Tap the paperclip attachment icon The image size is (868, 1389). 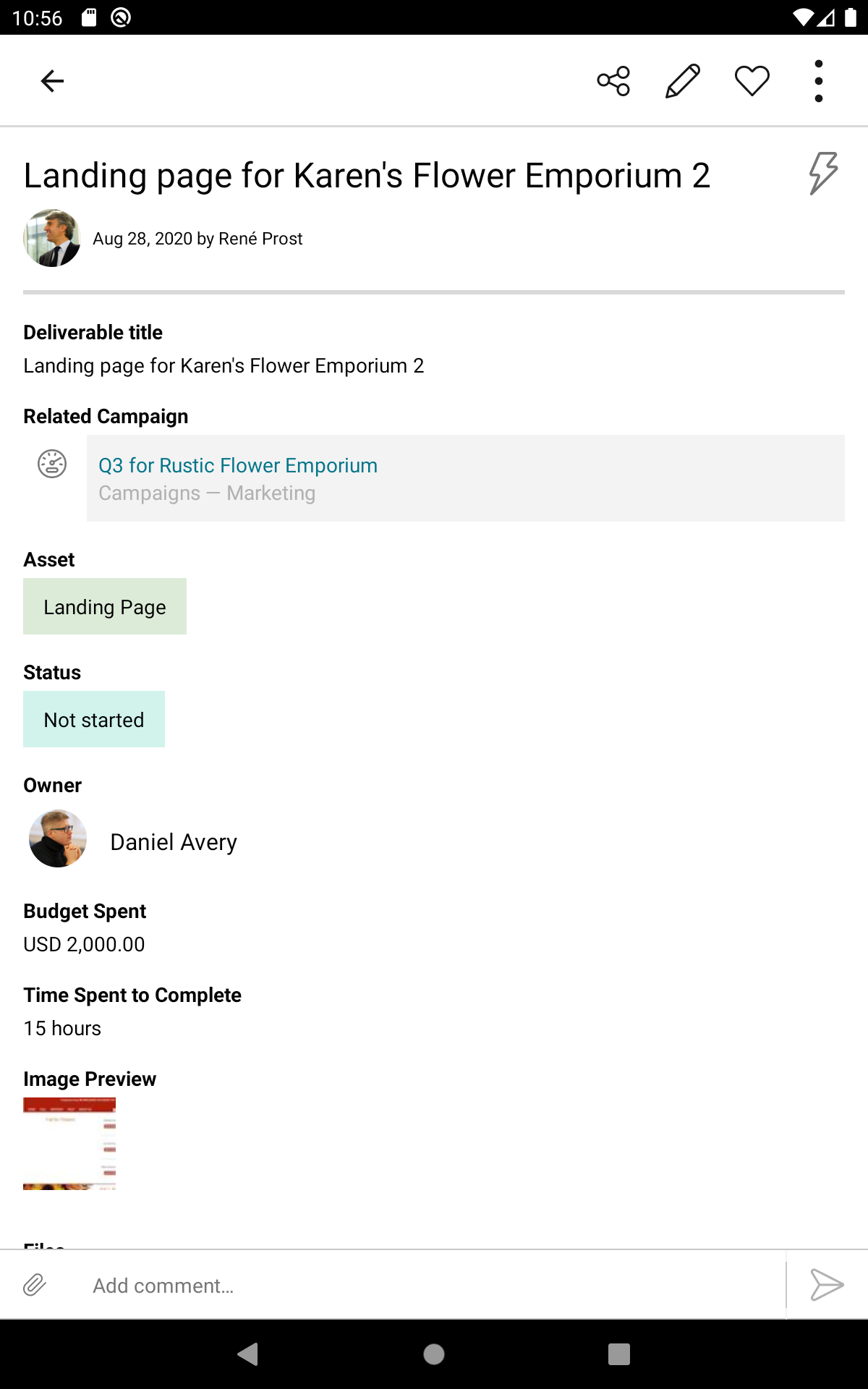pos(35,1286)
